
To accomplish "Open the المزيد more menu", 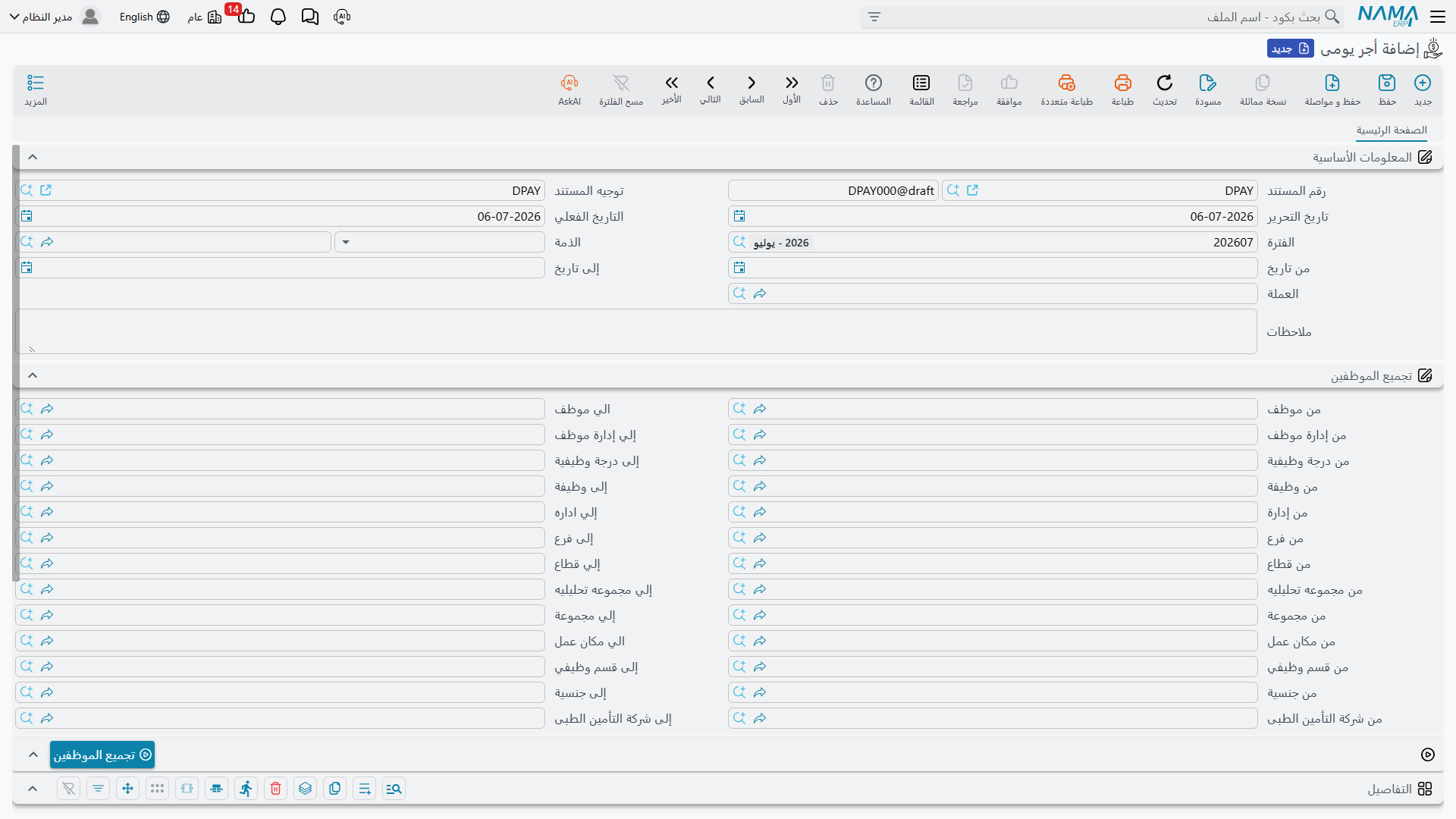I will click(x=36, y=89).
